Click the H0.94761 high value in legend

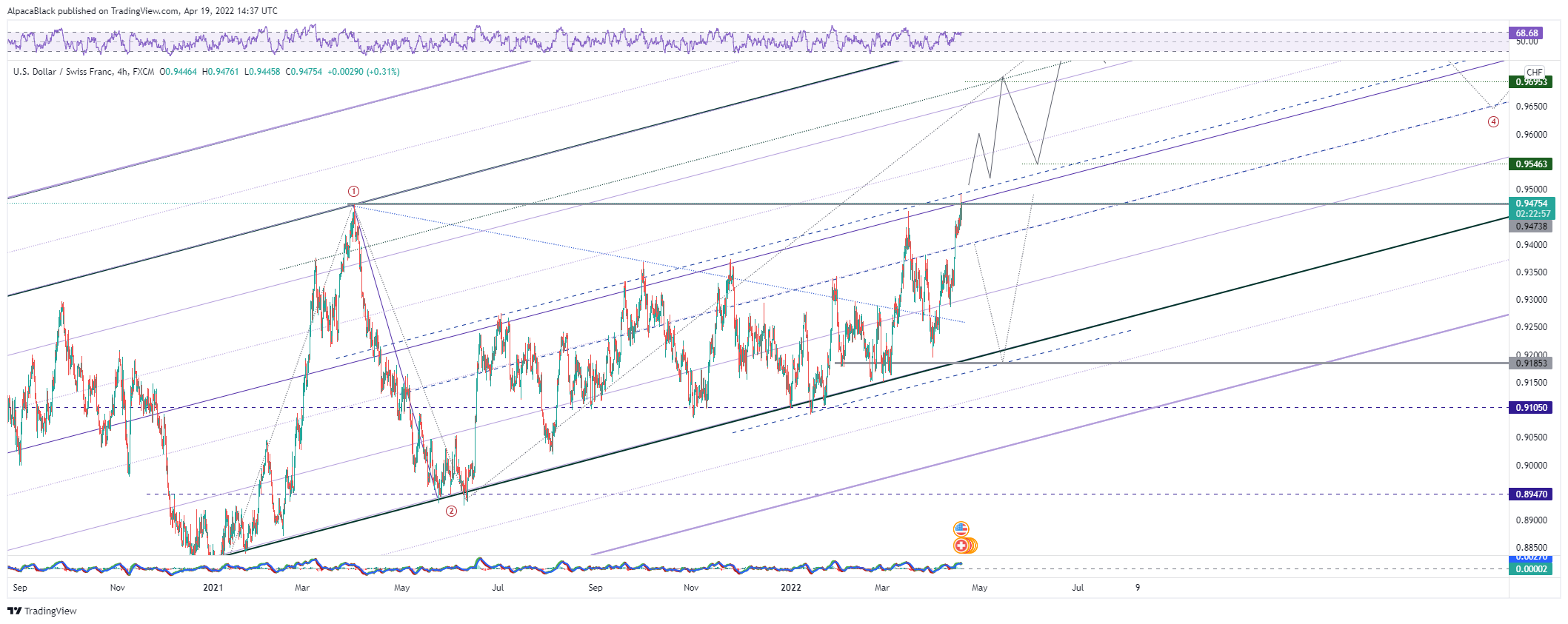click(221, 72)
